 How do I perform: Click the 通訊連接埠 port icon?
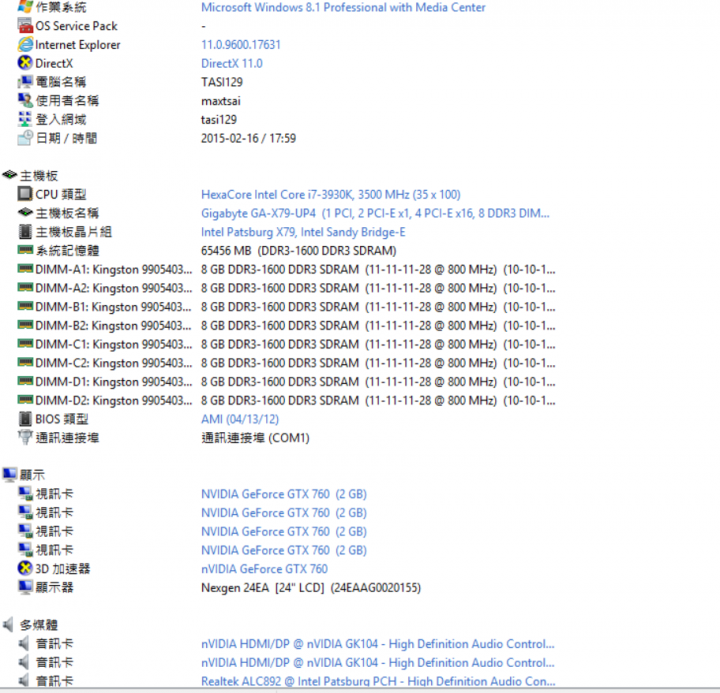[x=25, y=437]
